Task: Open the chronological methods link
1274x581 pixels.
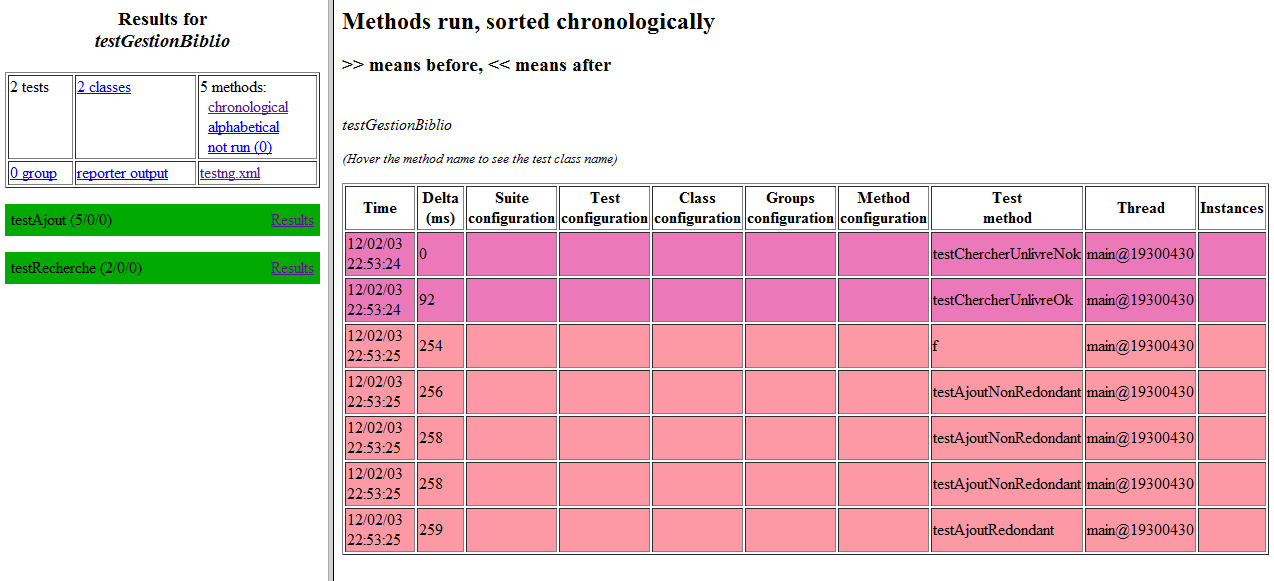Action: (247, 107)
